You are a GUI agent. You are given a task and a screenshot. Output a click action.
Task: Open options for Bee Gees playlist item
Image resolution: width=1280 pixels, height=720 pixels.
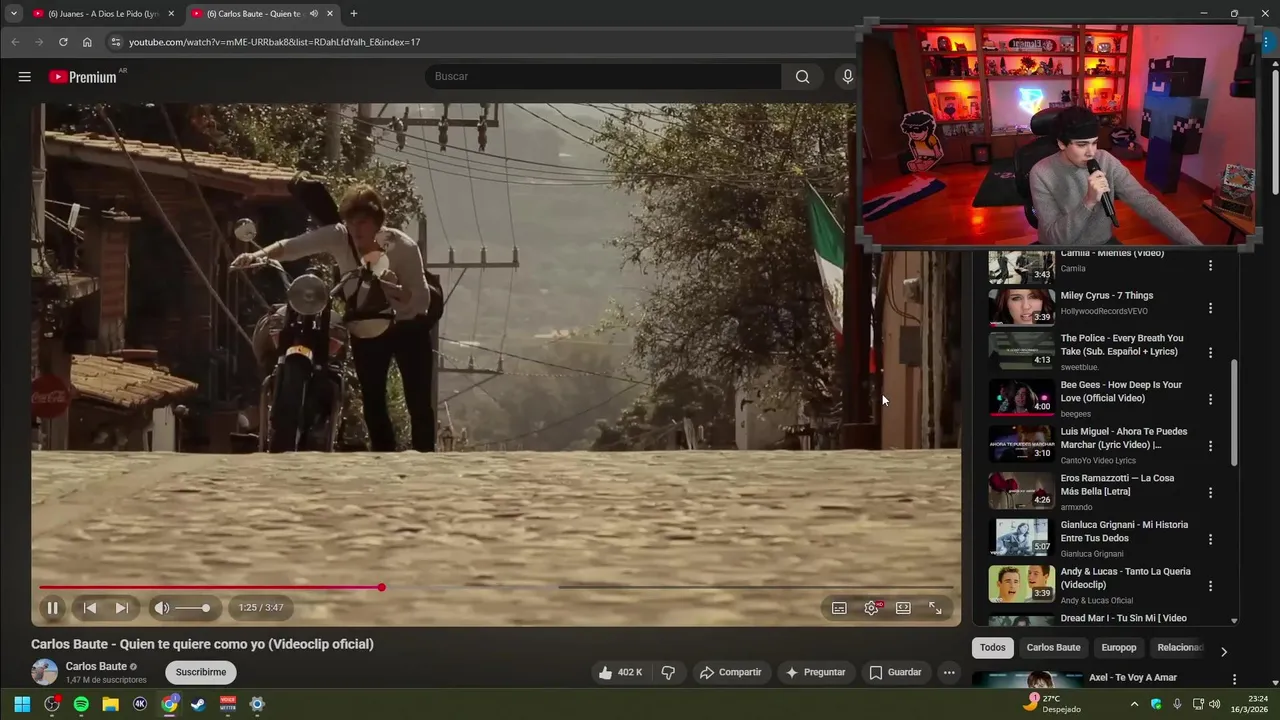click(1210, 399)
